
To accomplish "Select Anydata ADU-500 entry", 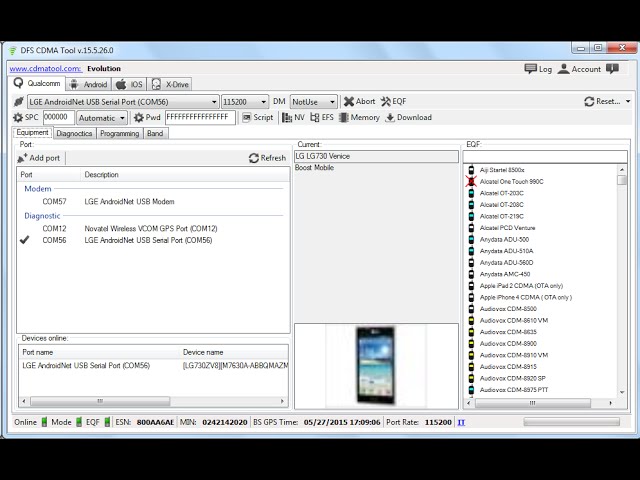I will point(504,240).
